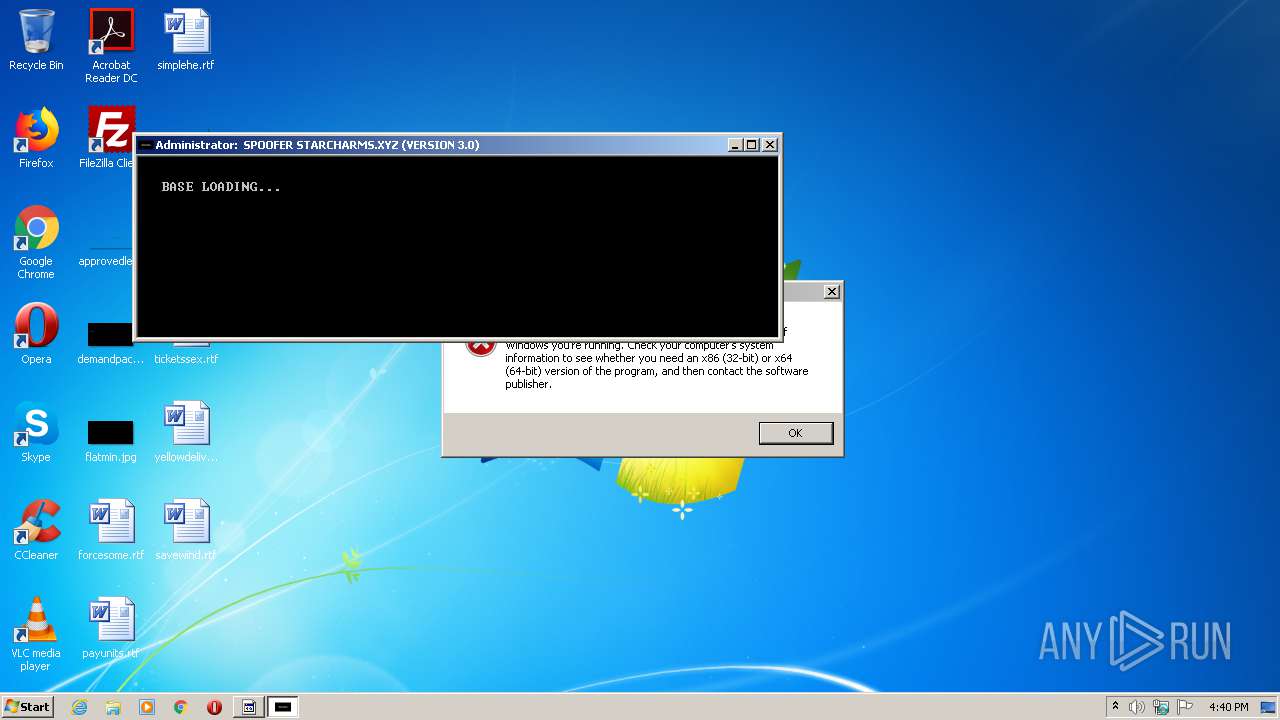This screenshot has height=720, width=1280.
Task: Open FileZilla Client desktop shortcut
Action: click(x=108, y=138)
